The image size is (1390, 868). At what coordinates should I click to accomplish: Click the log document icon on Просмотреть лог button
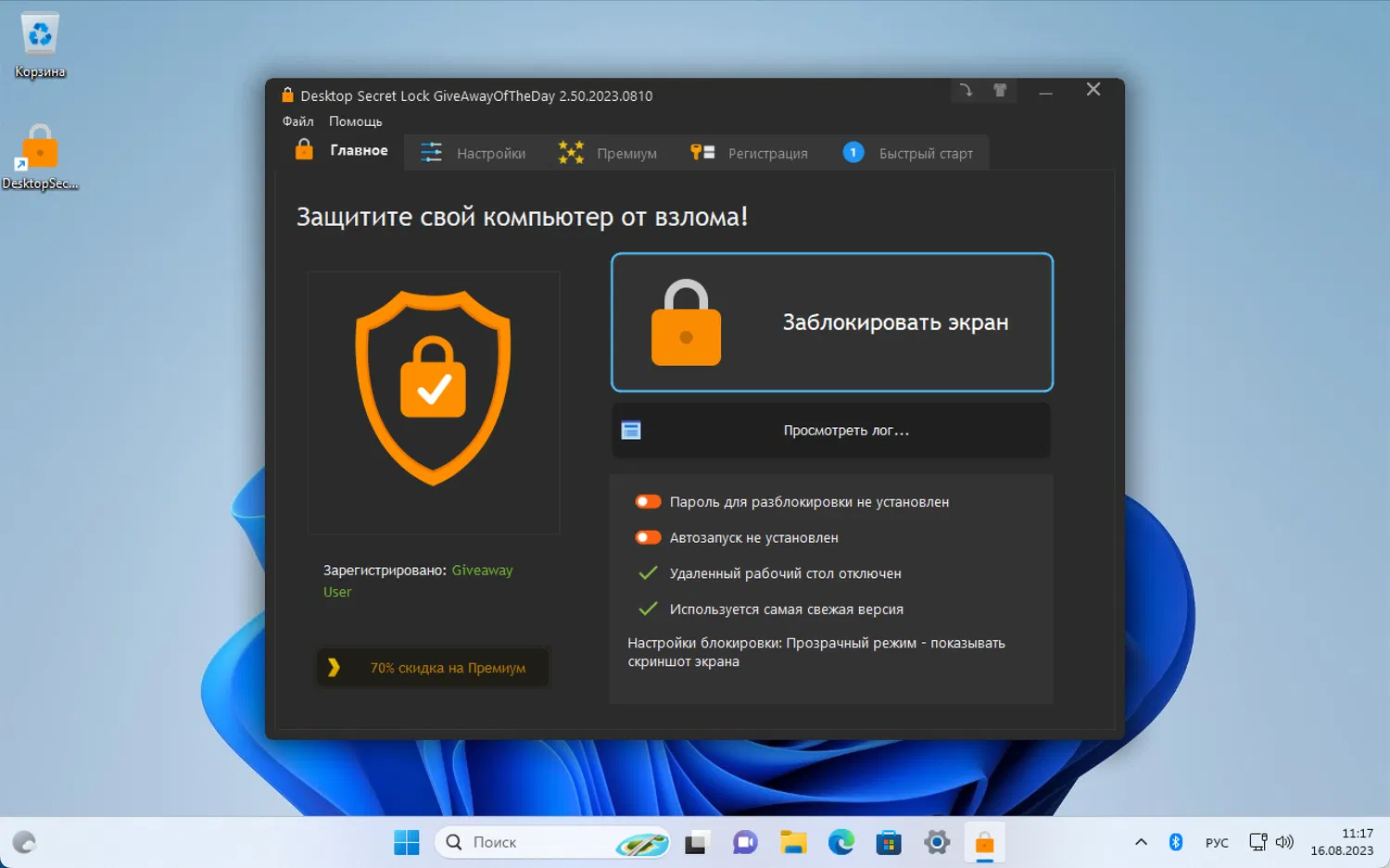[631, 430]
